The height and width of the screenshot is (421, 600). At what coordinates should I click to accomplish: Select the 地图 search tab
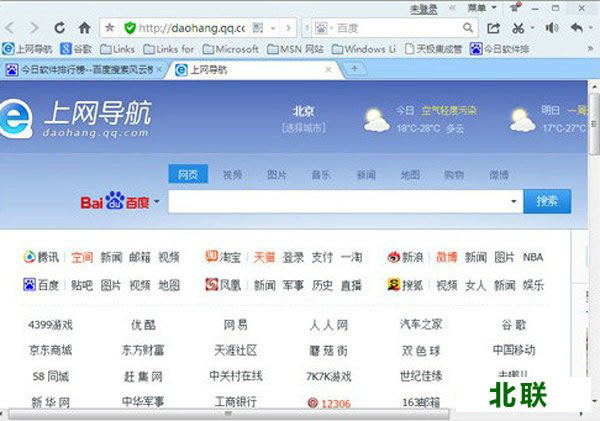point(410,175)
